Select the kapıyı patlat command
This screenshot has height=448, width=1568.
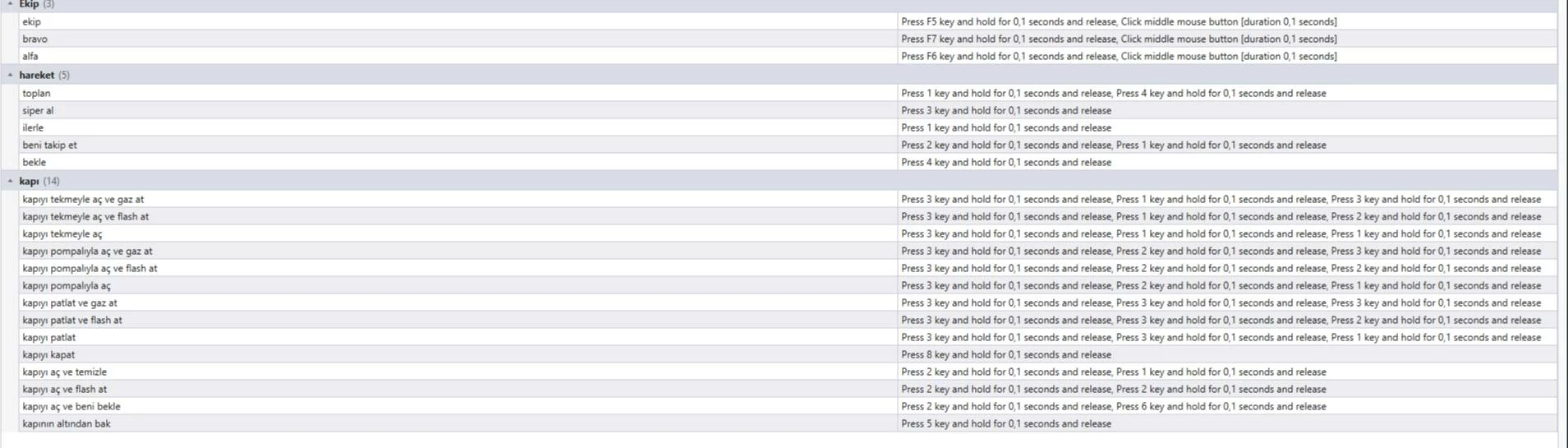coord(49,337)
